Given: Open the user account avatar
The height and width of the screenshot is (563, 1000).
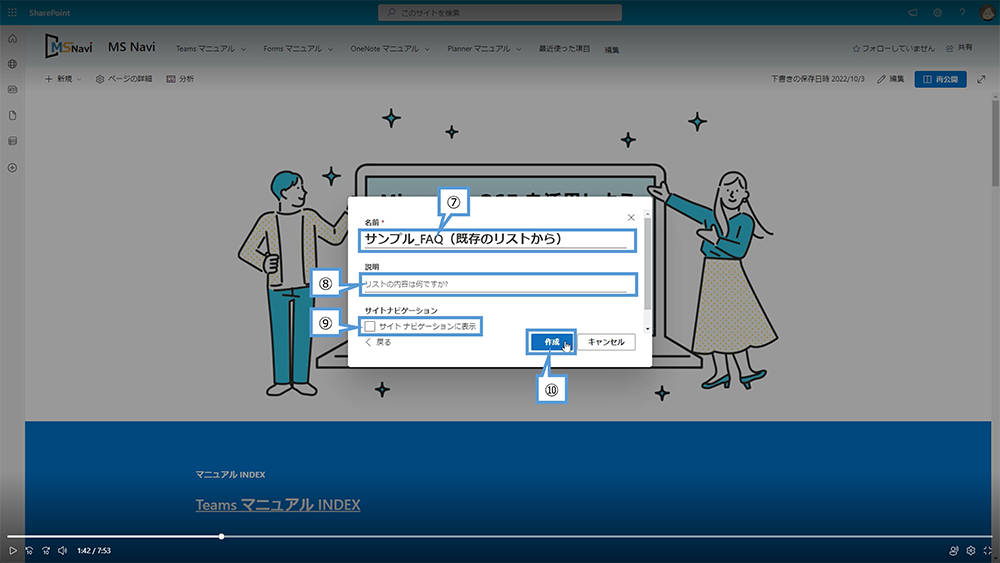Looking at the screenshot, I should [987, 13].
